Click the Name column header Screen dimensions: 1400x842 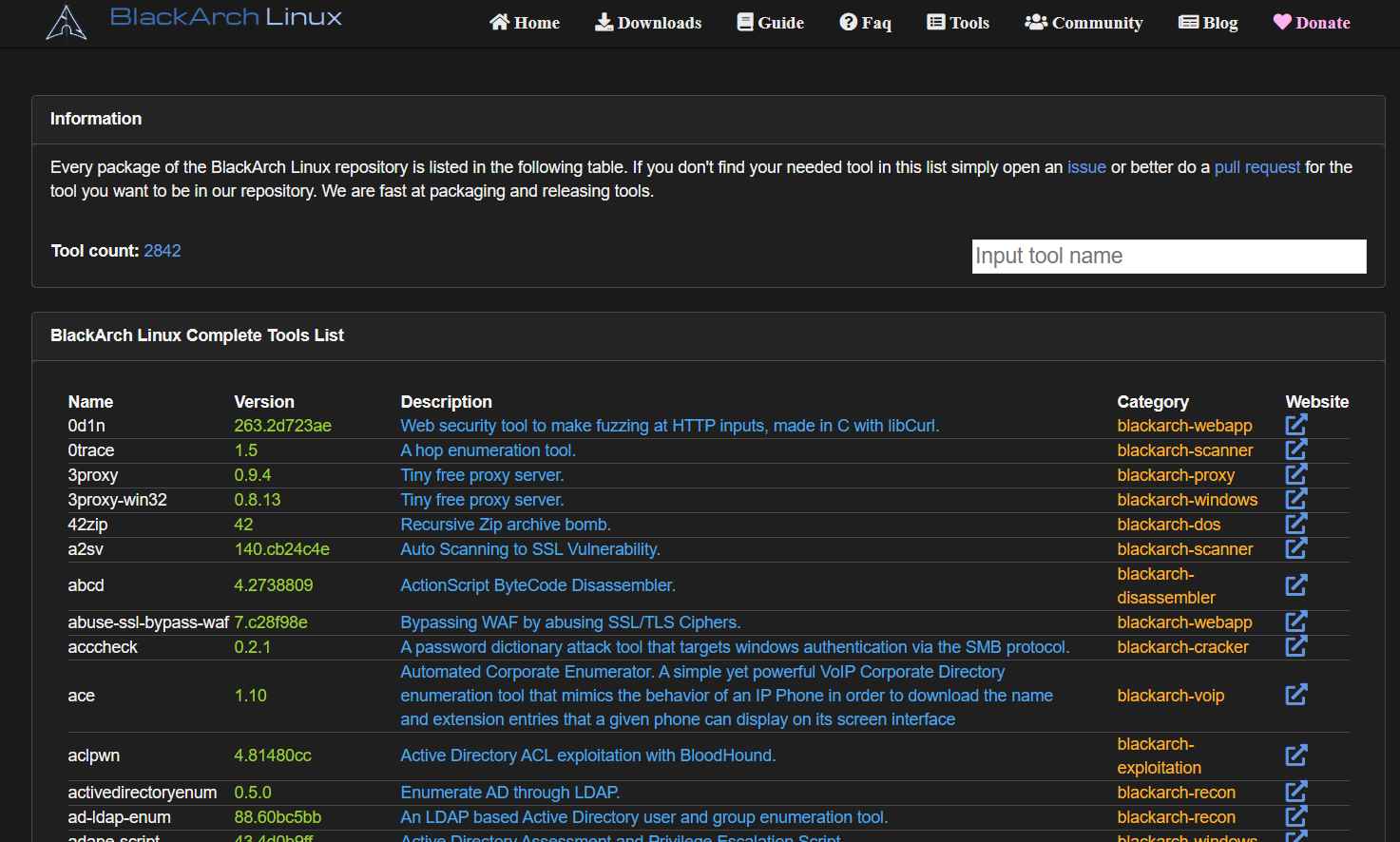tap(90, 402)
